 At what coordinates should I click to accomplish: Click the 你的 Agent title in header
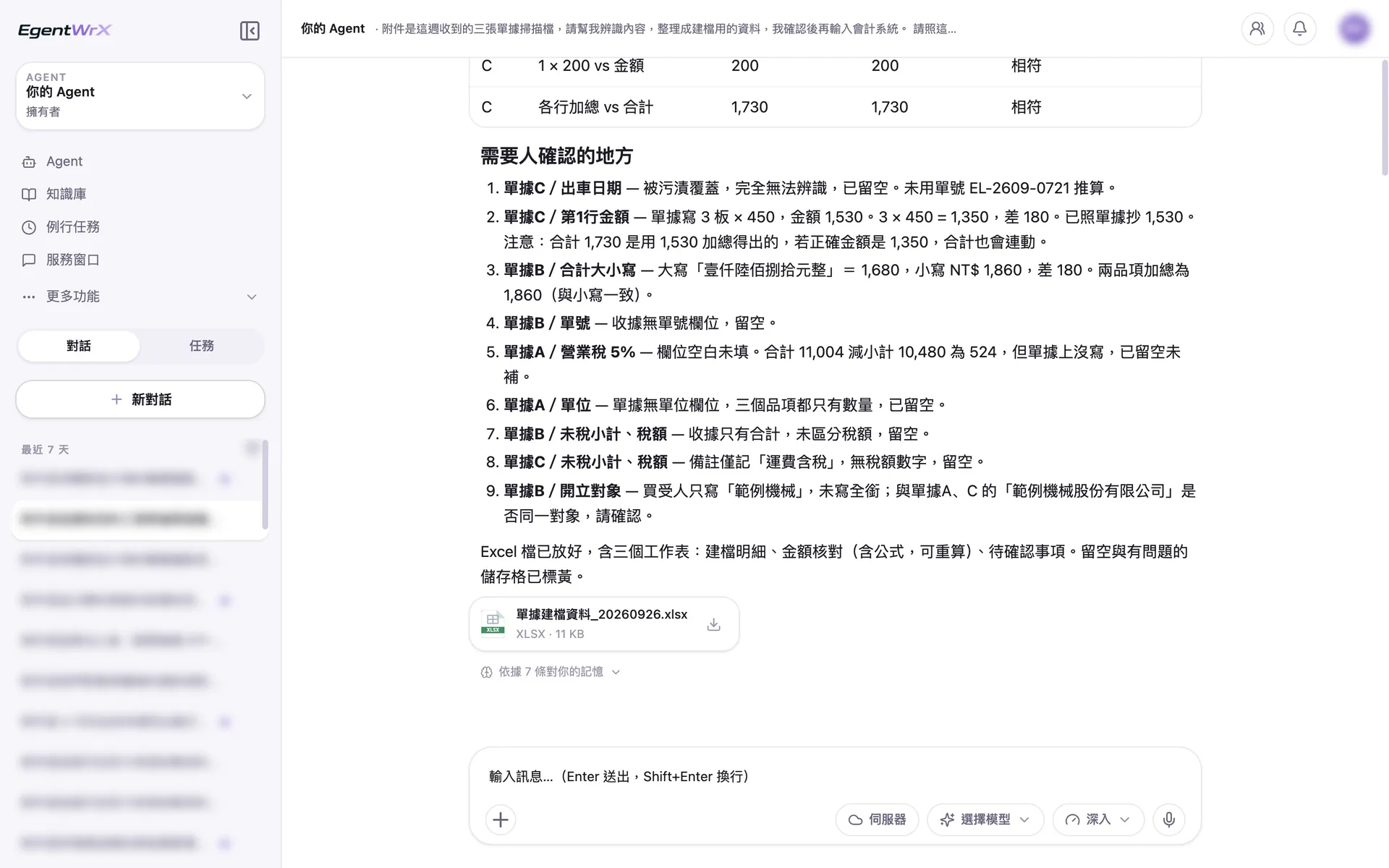coord(333,29)
